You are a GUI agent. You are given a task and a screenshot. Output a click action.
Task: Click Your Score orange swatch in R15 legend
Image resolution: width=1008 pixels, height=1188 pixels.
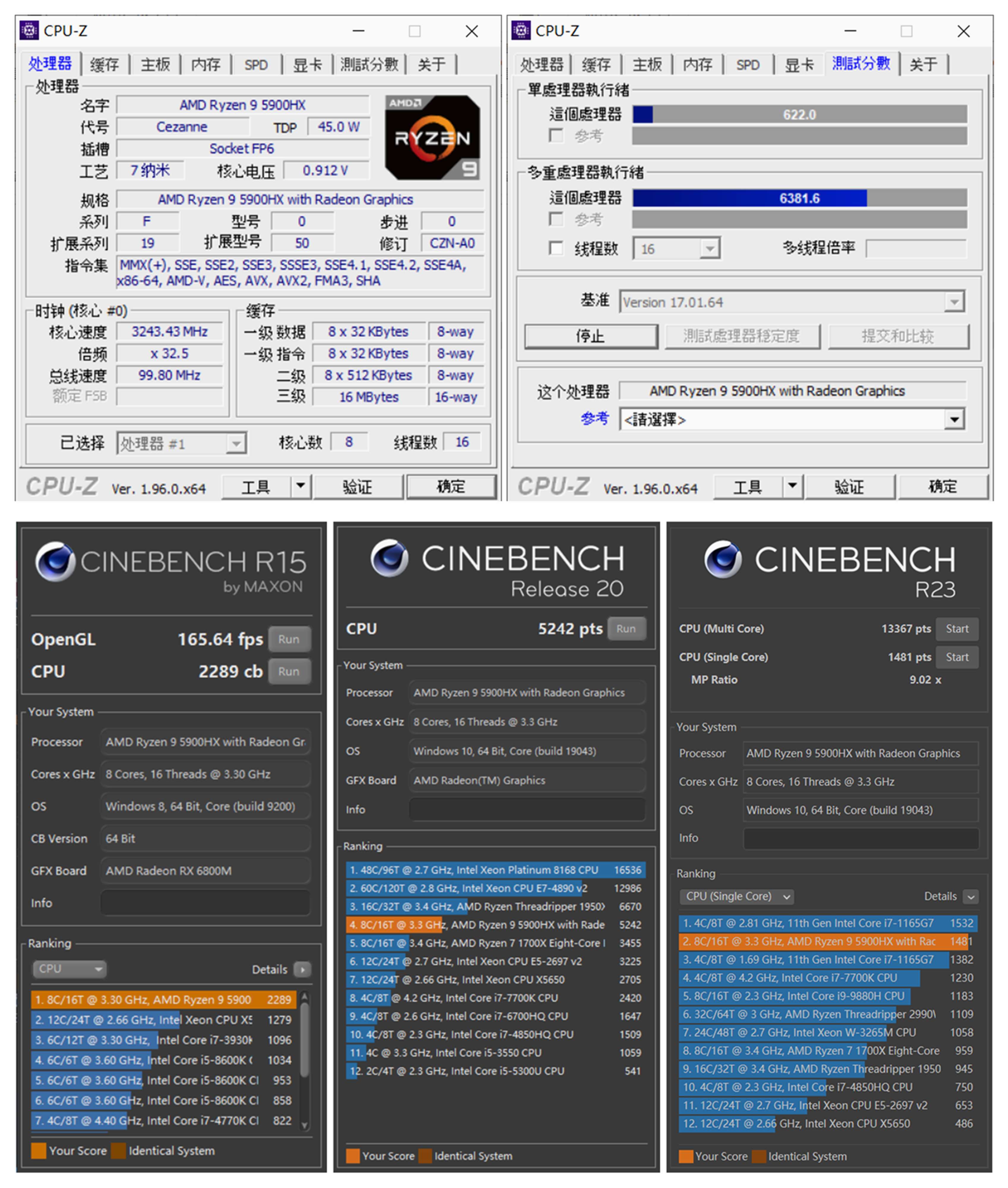(39, 1150)
